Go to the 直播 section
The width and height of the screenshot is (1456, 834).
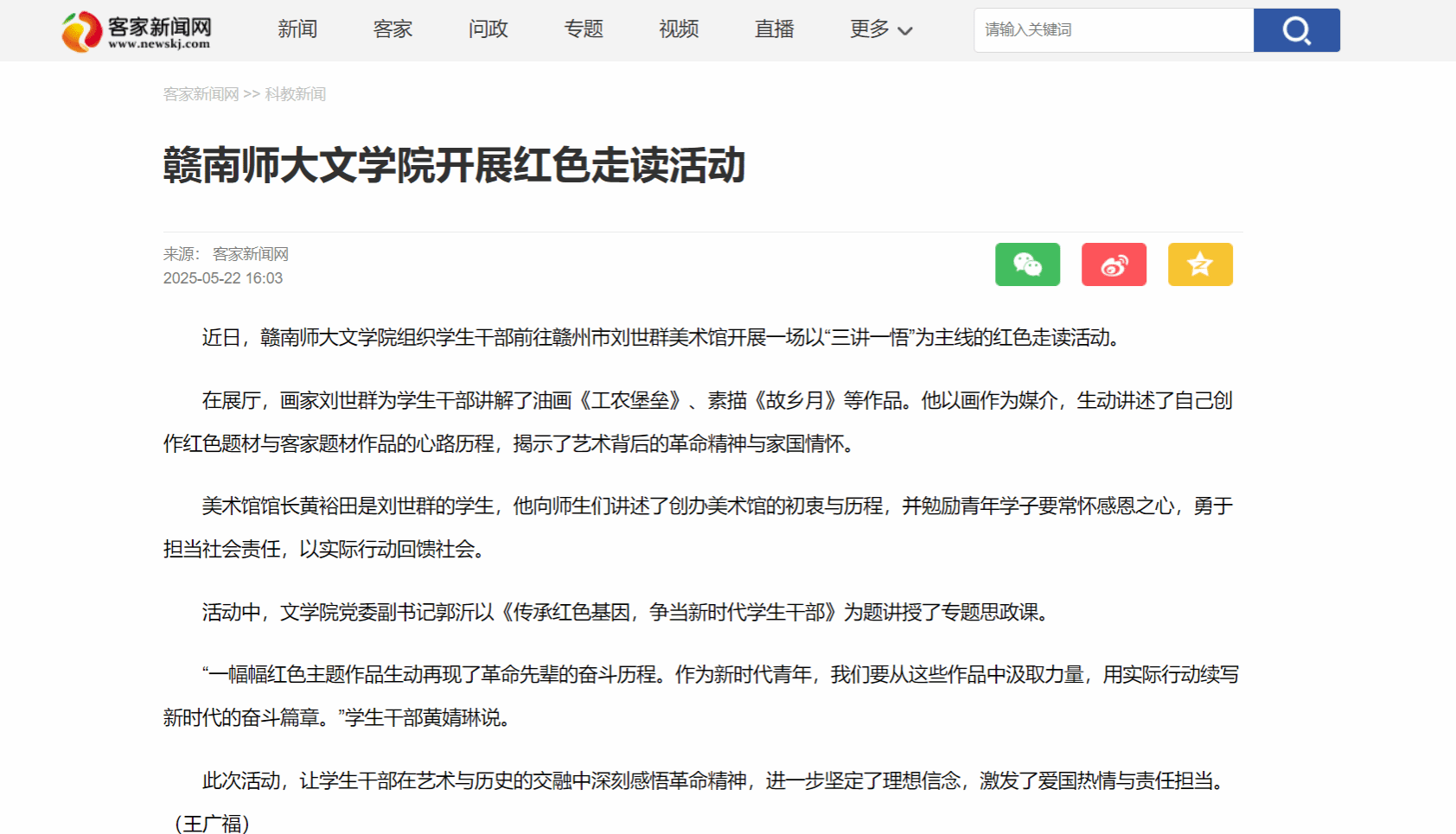[775, 29]
